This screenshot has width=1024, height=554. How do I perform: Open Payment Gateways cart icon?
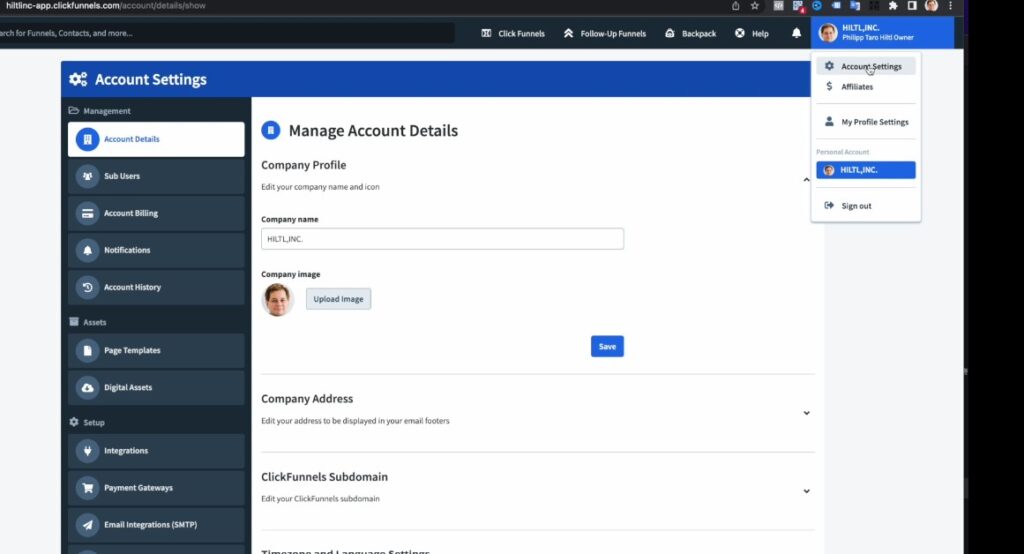88,488
